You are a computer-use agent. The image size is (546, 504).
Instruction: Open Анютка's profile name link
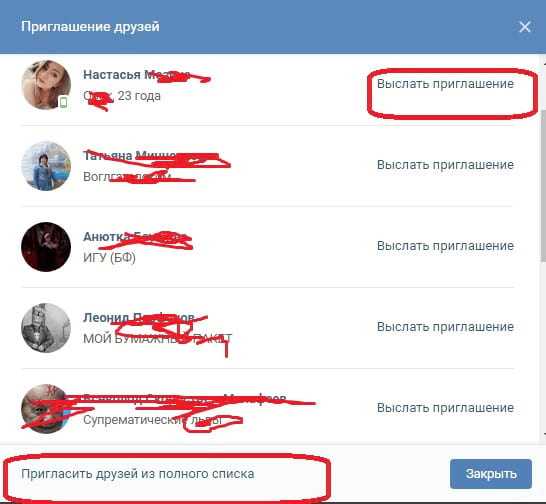[136, 237]
